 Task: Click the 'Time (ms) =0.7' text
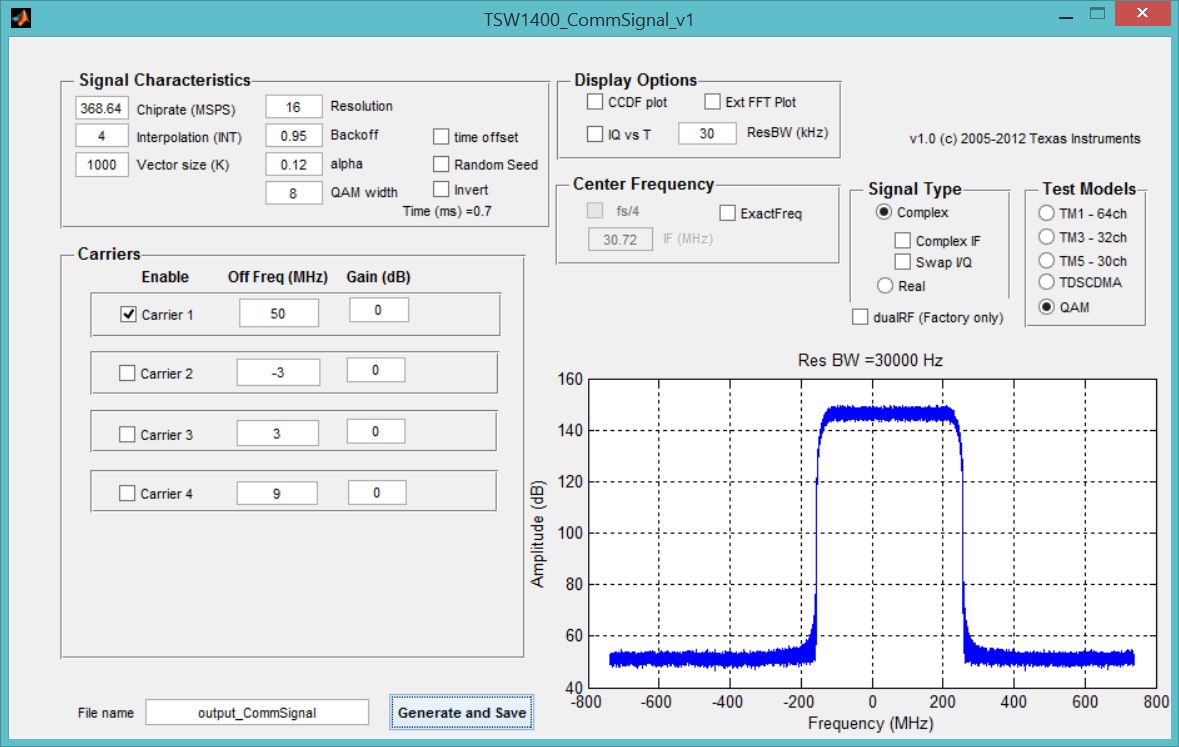pyautogui.click(x=447, y=211)
